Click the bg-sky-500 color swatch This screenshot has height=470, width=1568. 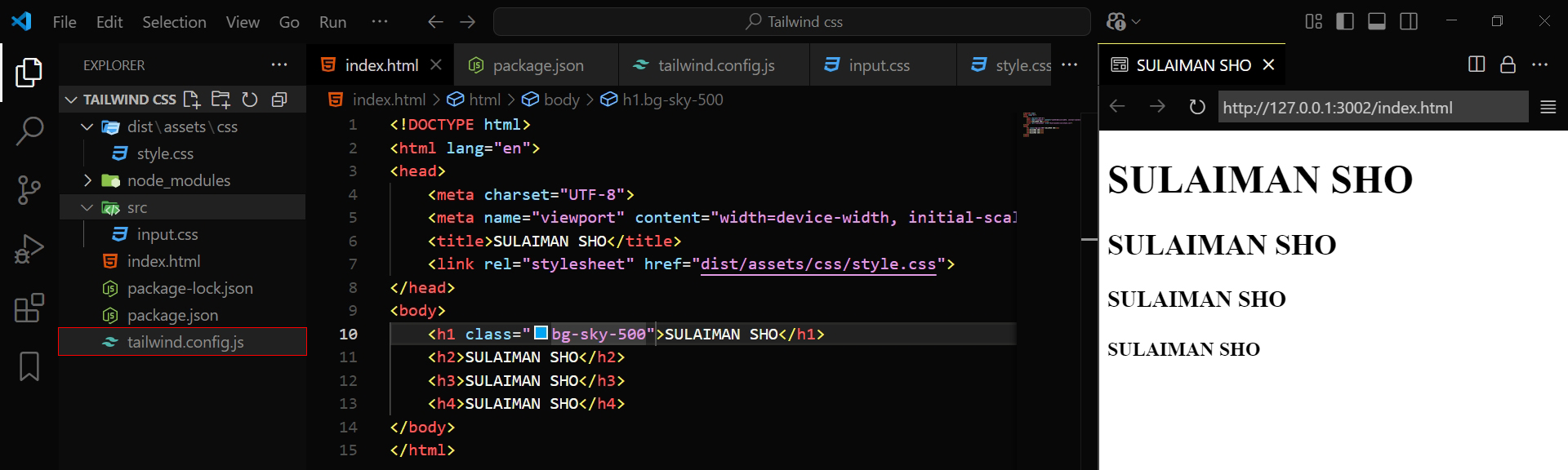[541, 333]
